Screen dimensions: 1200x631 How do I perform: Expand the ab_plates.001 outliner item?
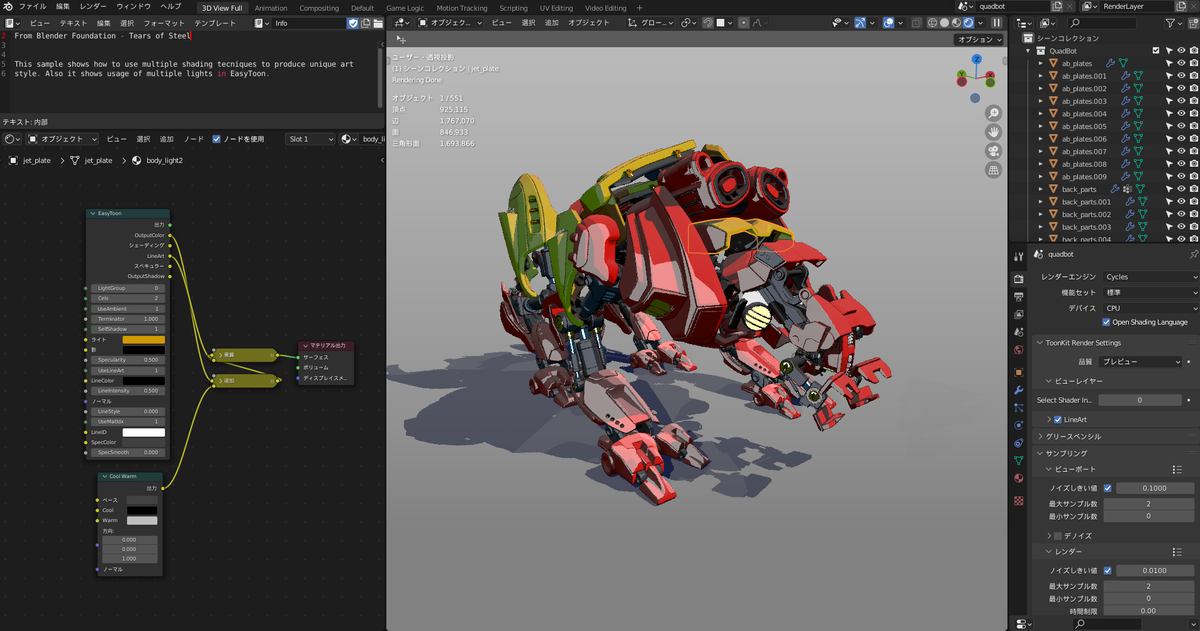point(1040,76)
